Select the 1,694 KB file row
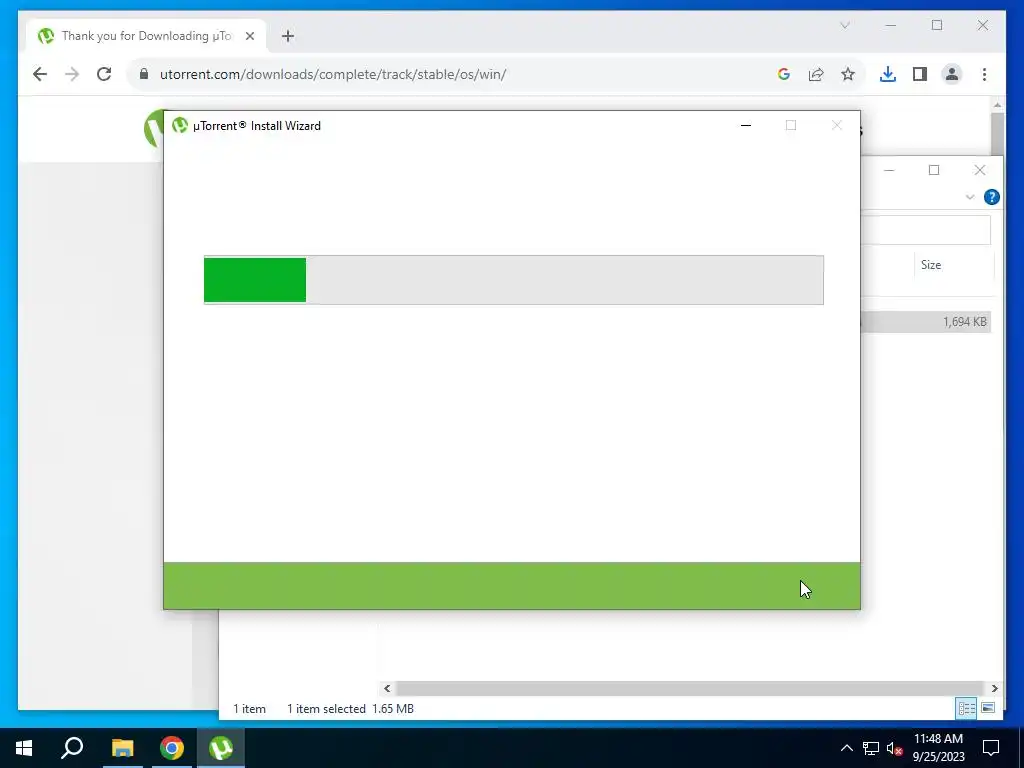 click(x=925, y=322)
